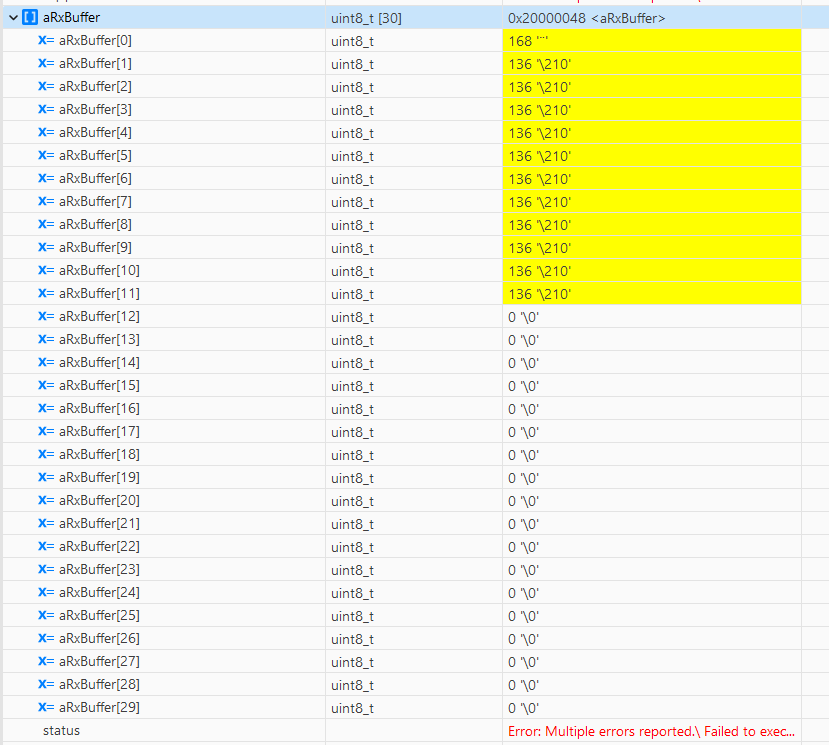Click the variable icon of aRxBuffer[12]
Screen dimensions: 829x745
click(x=46, y=316)
